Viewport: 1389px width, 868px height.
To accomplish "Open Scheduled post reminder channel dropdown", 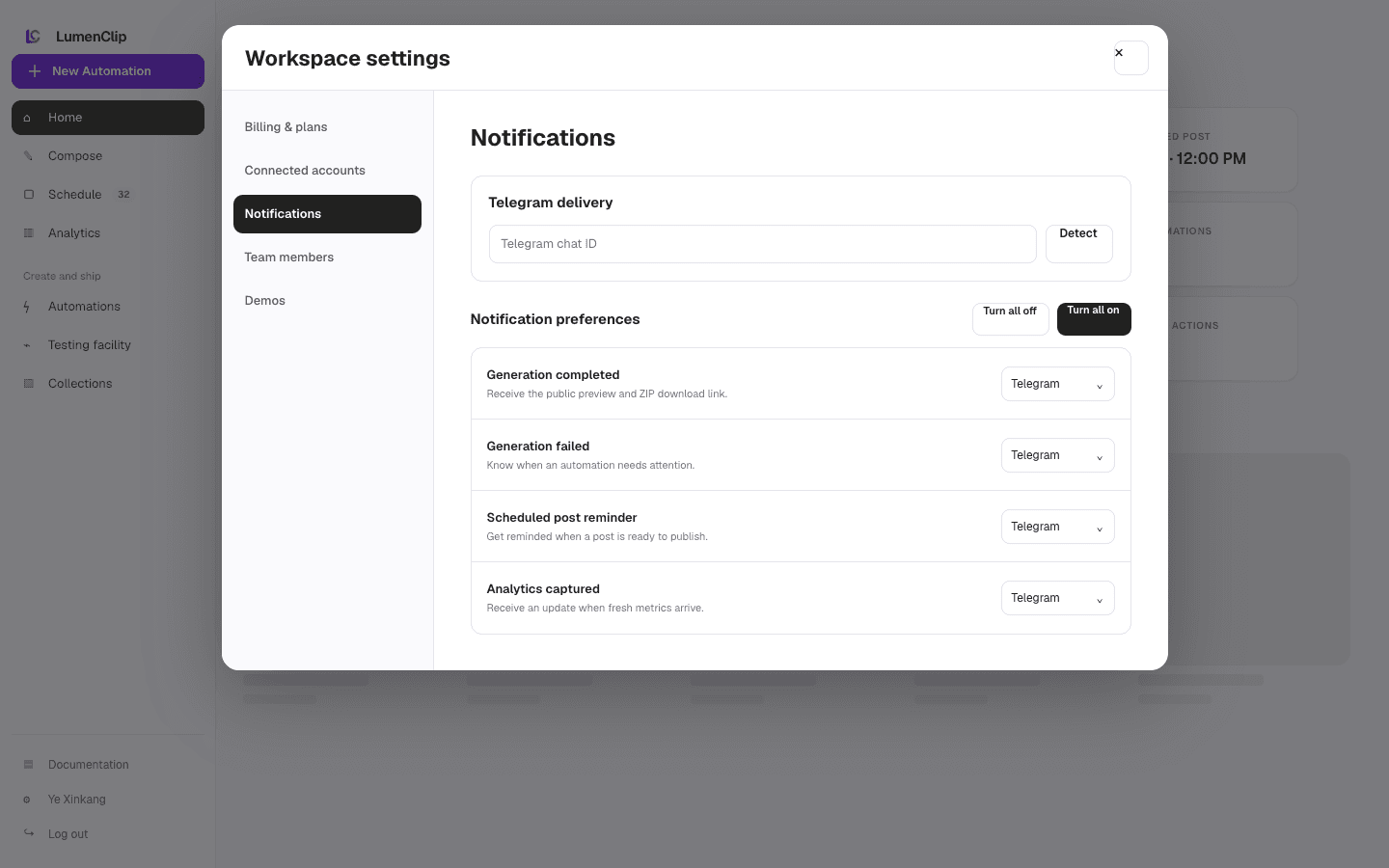I will click(x=1057, y=527).
